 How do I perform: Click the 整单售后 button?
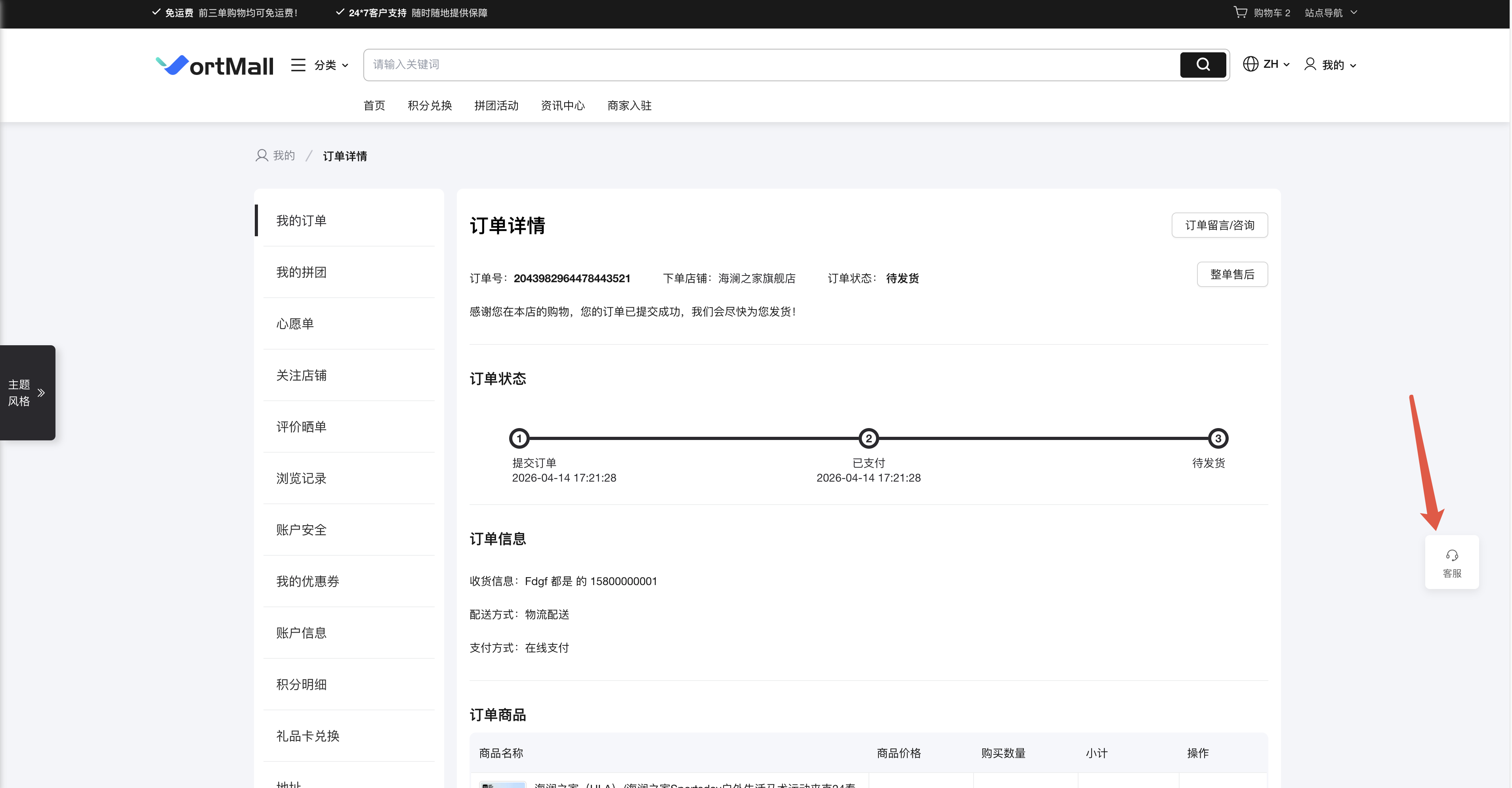pos(1232,274)
